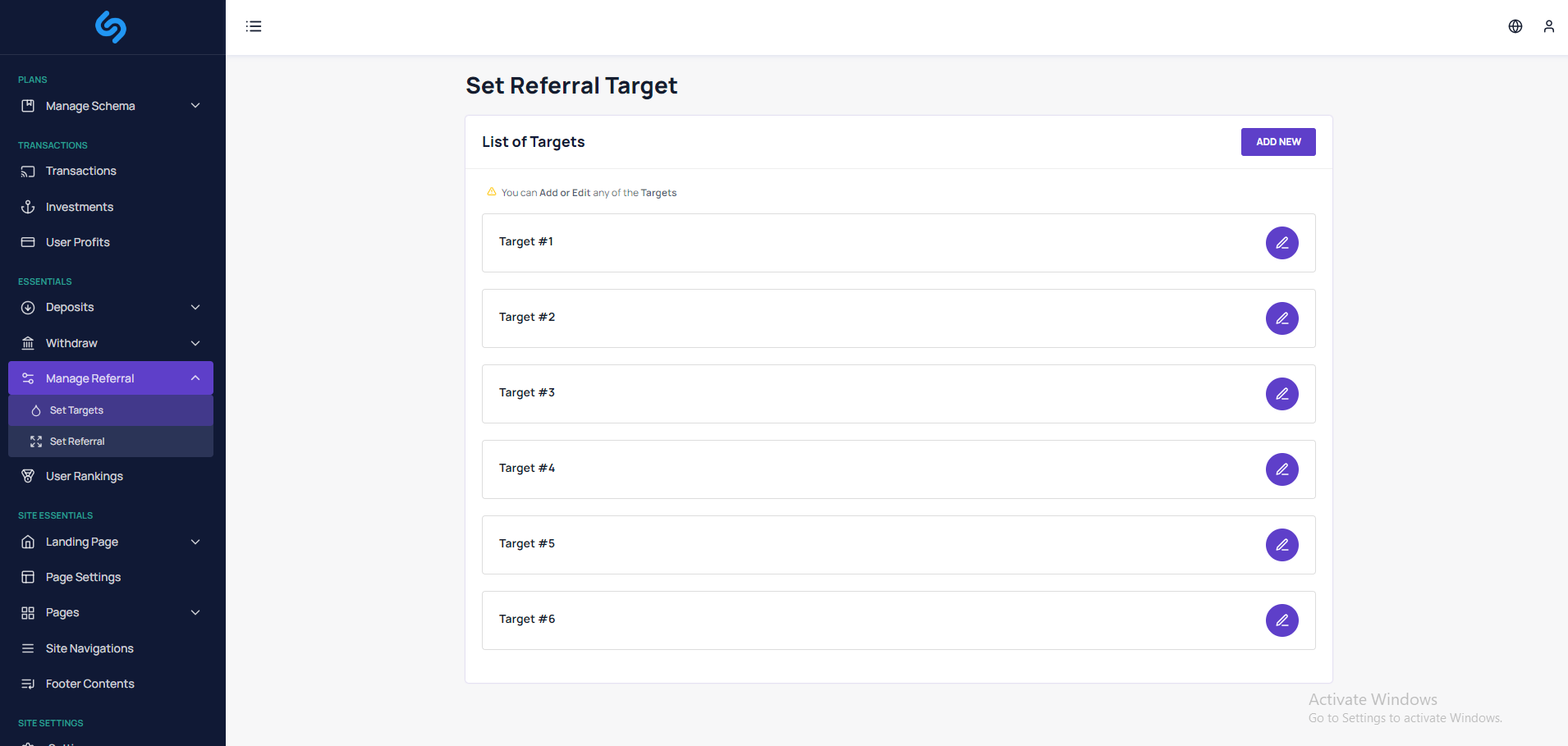
Task: Edit Target #3 using its pencil icon
Action: click(1281, 394)
